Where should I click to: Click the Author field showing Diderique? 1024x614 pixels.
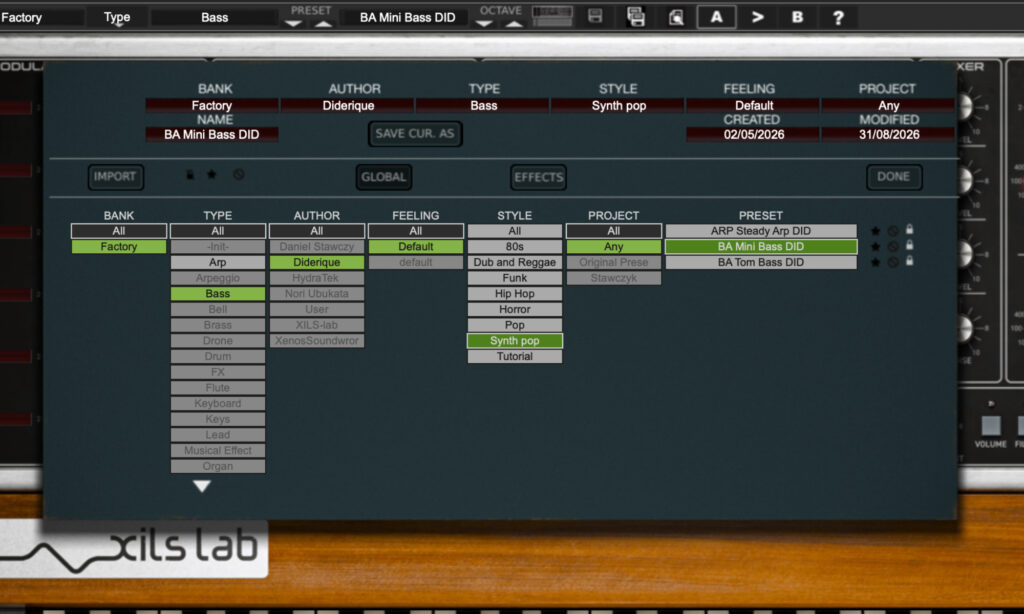click(x=348, y=105)
